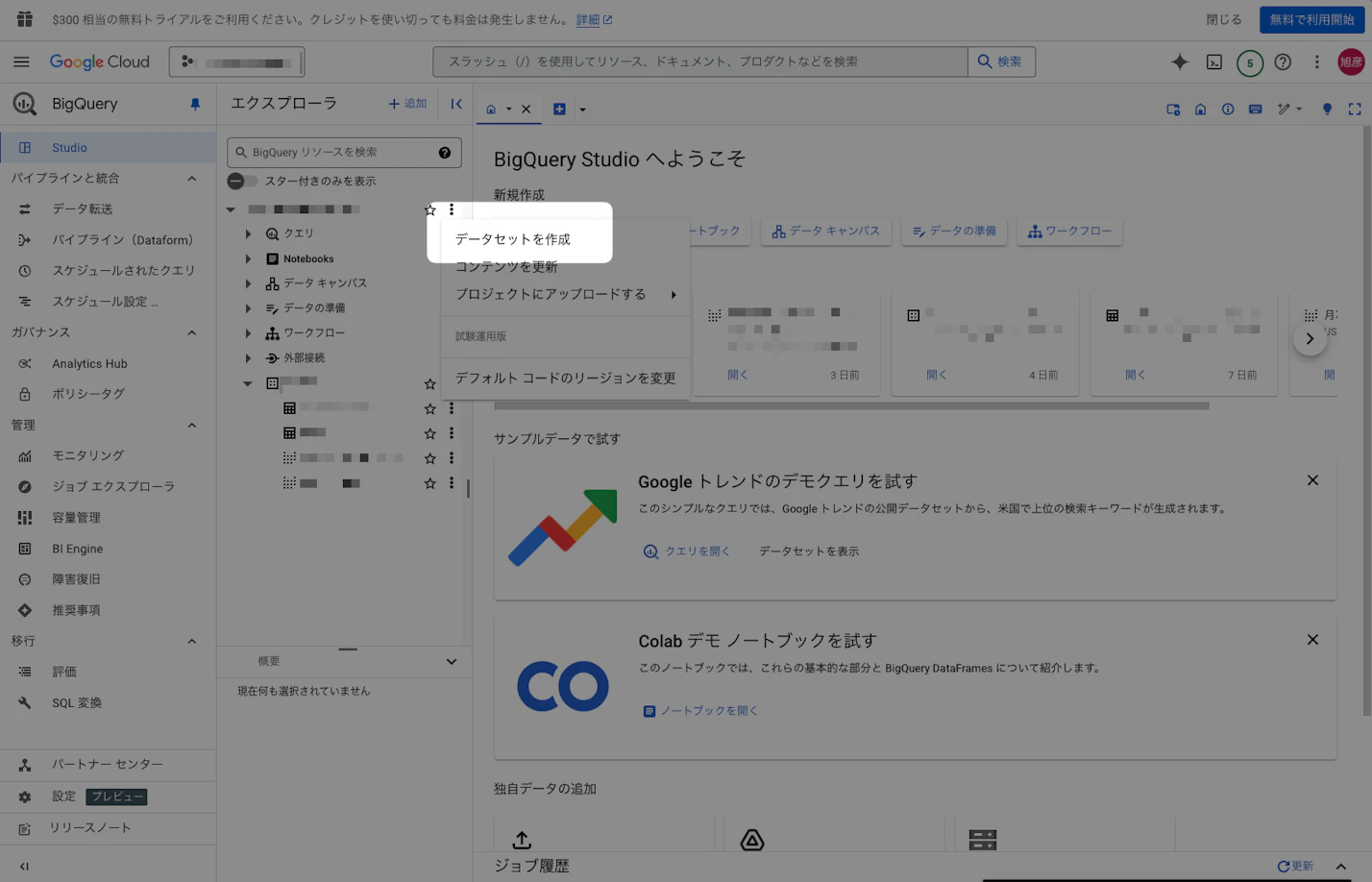Enter full screen mode in the workspace
The image size is (1372, 882).
(x=1354, y=110)
